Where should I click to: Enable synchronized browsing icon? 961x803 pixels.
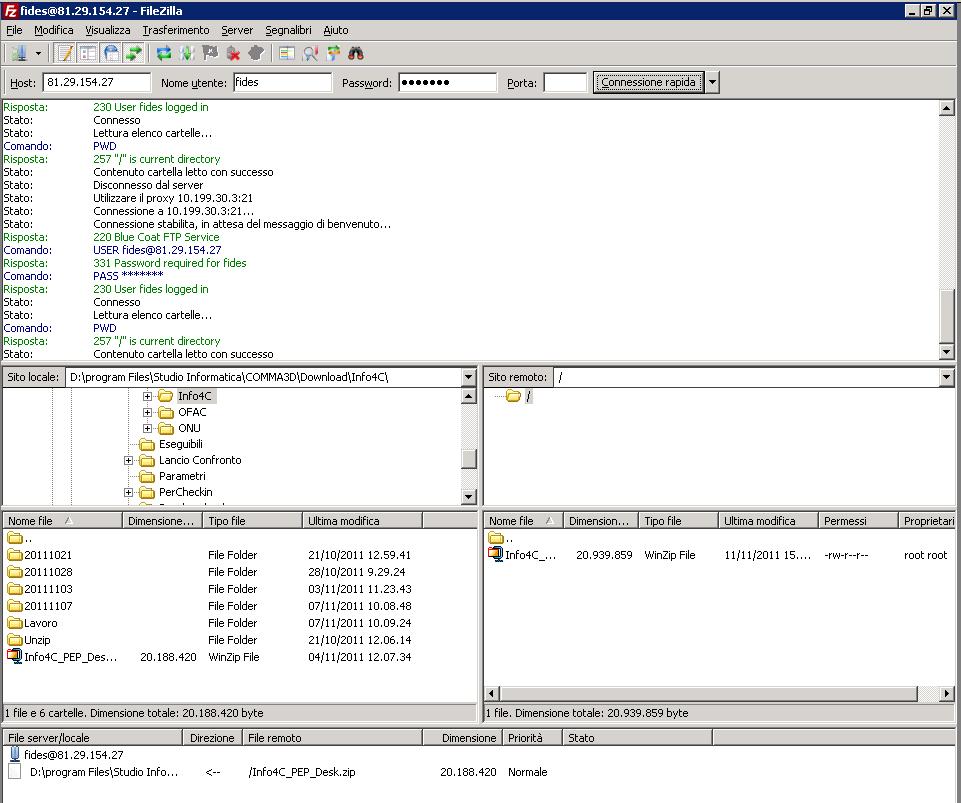click(x=333, y=53)
